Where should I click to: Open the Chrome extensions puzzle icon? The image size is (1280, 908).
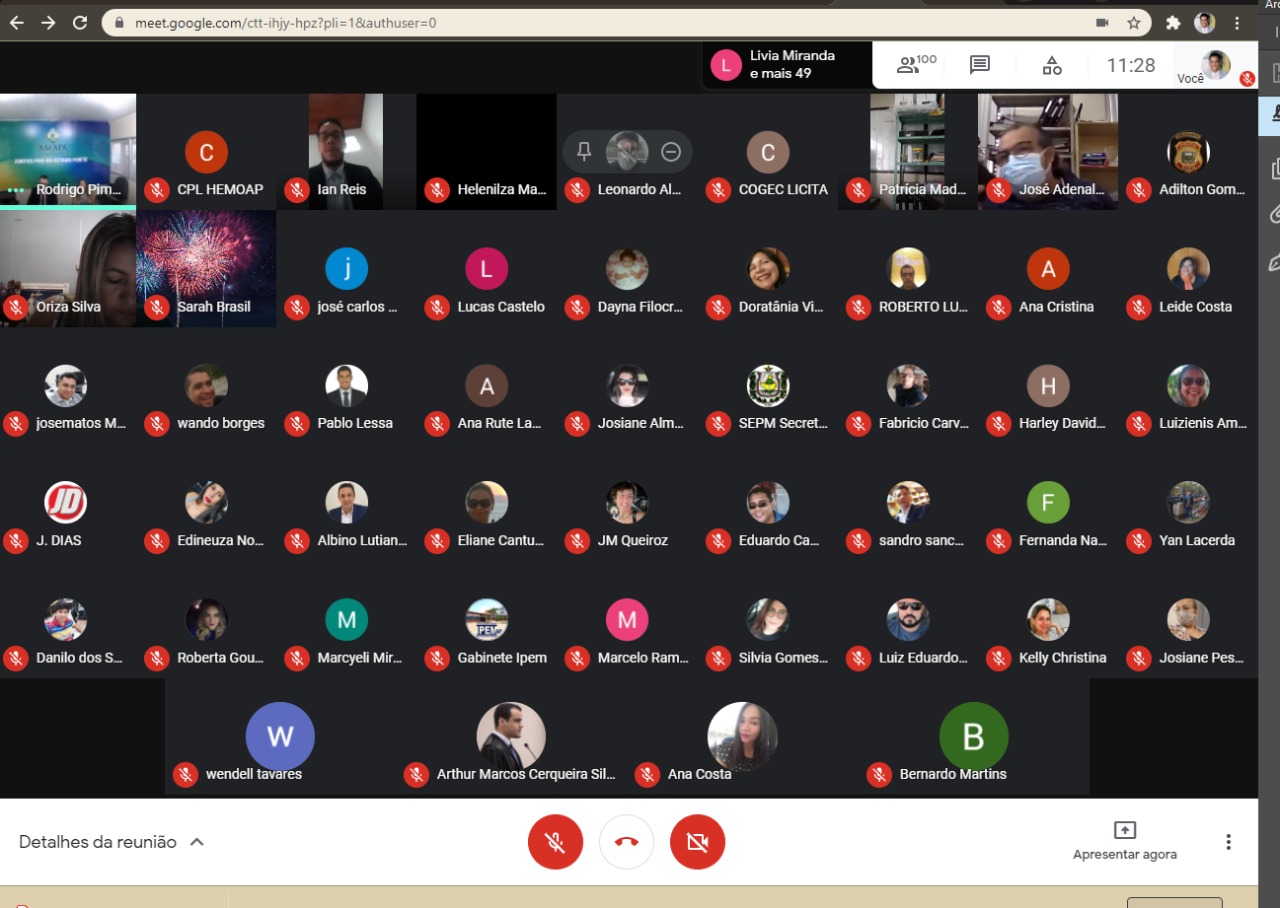tap(1173, 22)
